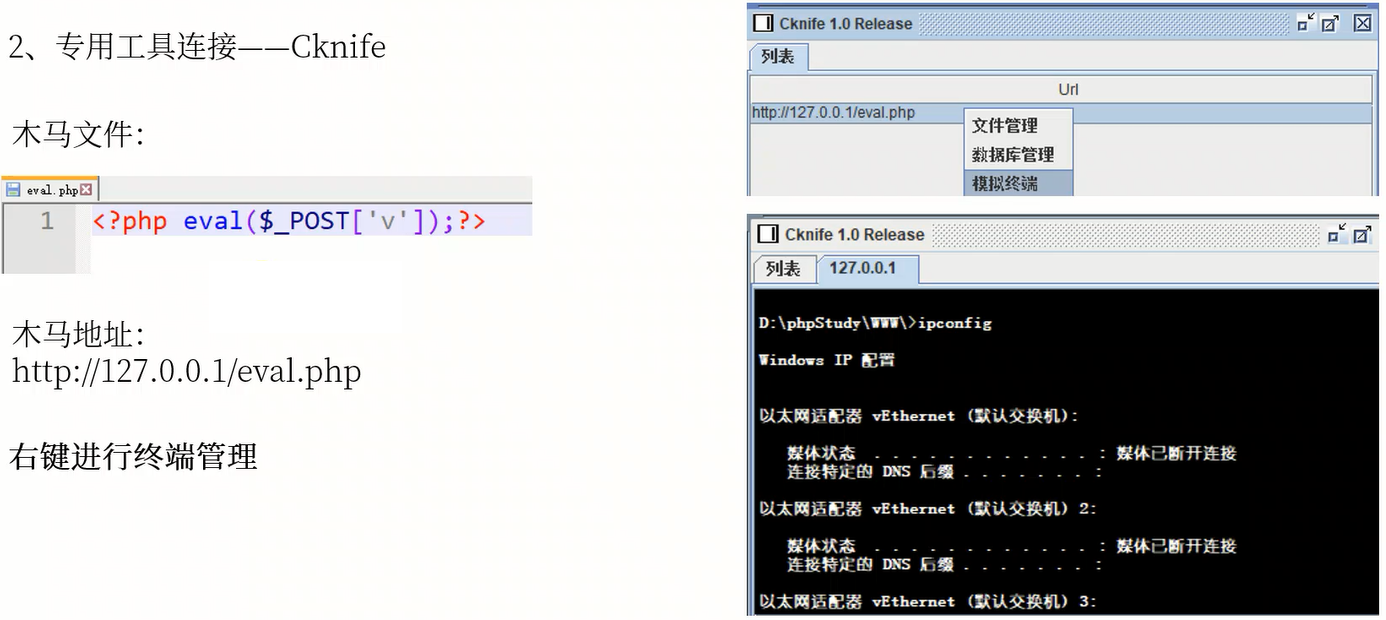The image size is (1386, 620).
Task: Click DNS 后缀 line under first vEthernet adapter
Action: (x=944, y=471)
